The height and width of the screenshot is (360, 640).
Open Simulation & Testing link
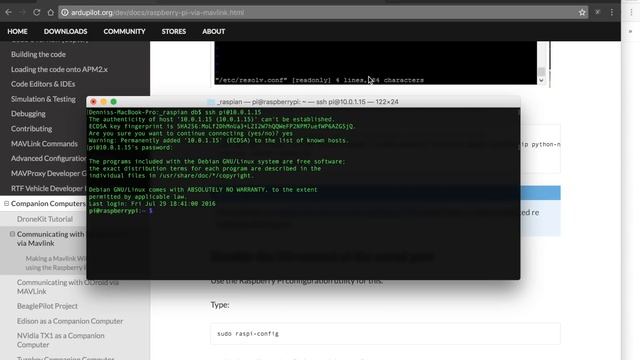[x=43, y=99]
